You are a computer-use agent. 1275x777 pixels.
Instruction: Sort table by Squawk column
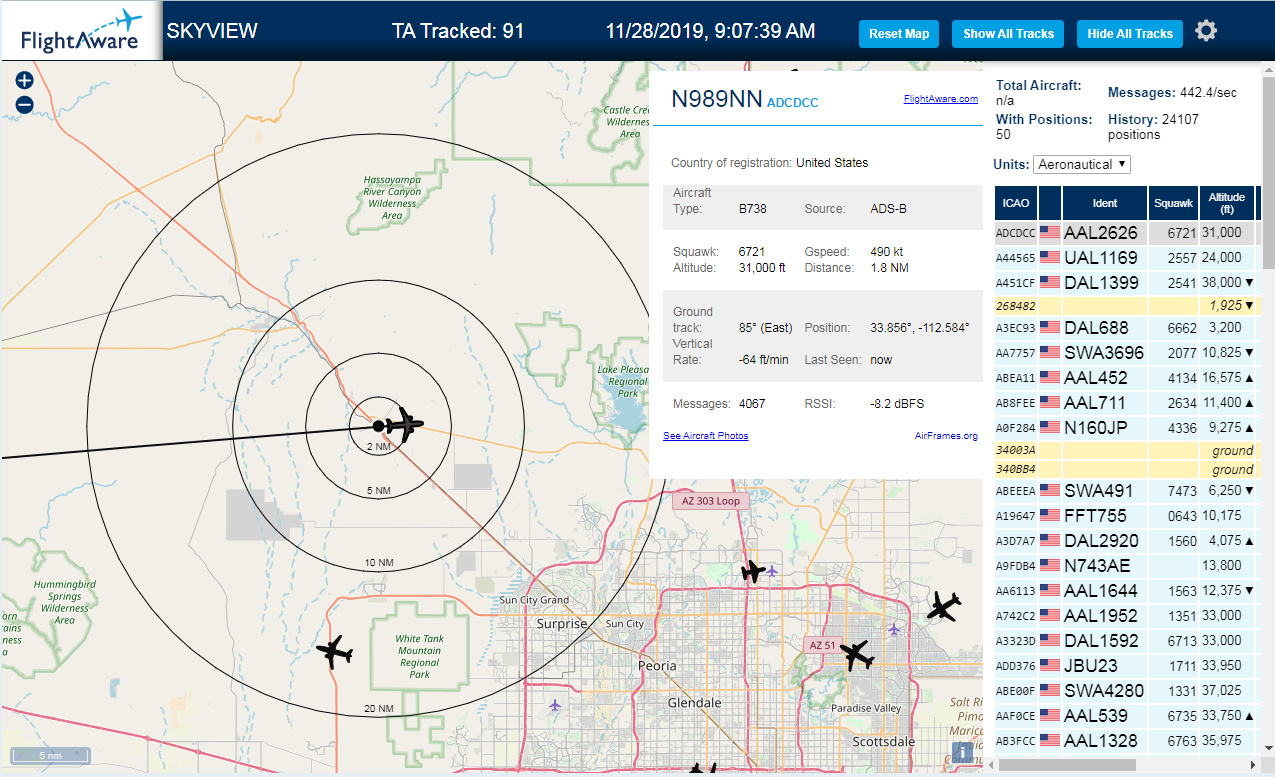click(1173, 203)
